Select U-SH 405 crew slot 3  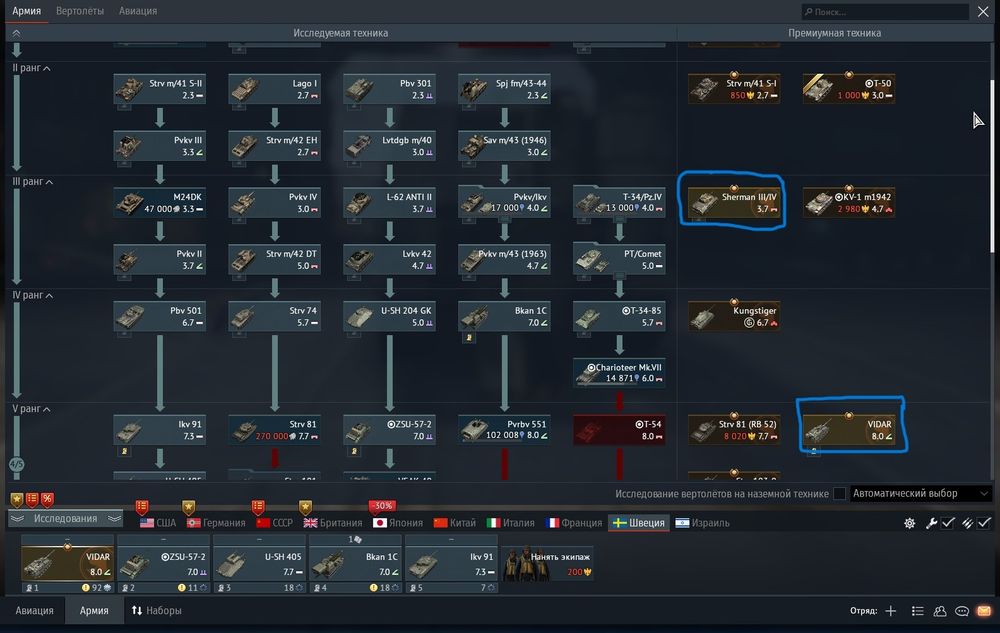(x=260, y=564)
